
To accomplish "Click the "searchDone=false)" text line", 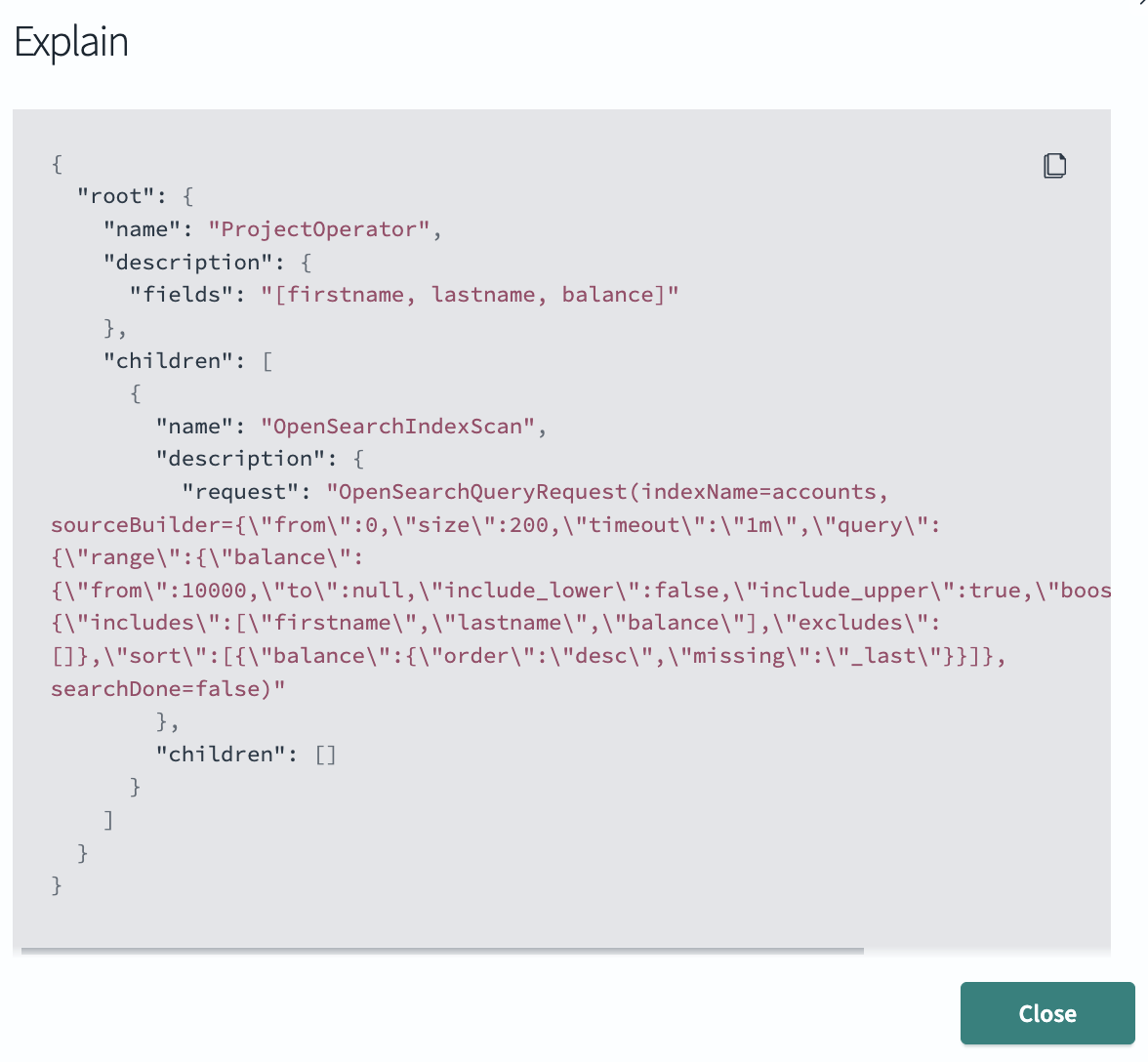I will [168, 688].
